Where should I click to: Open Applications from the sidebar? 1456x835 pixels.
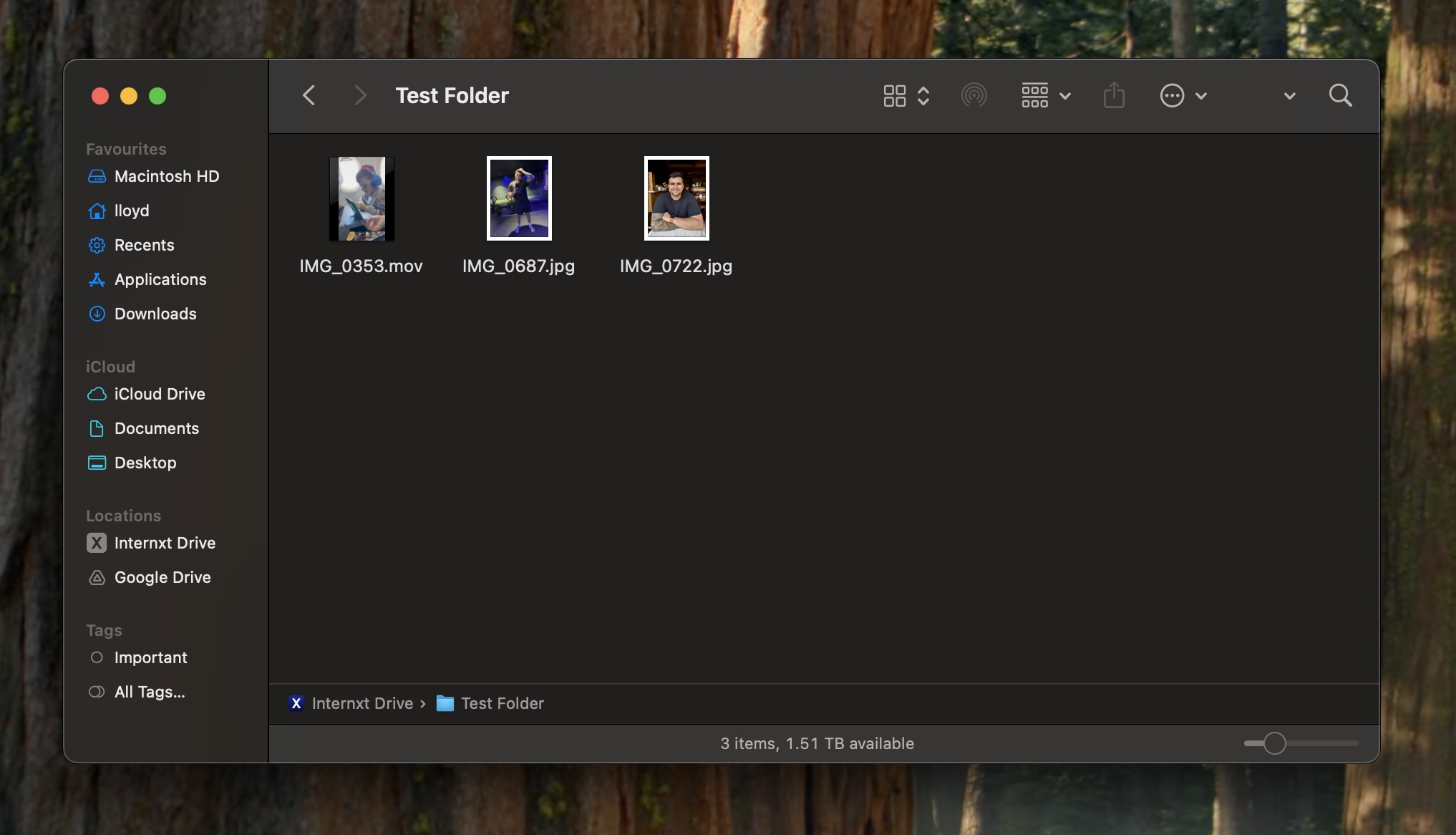(x=160, y=279)
